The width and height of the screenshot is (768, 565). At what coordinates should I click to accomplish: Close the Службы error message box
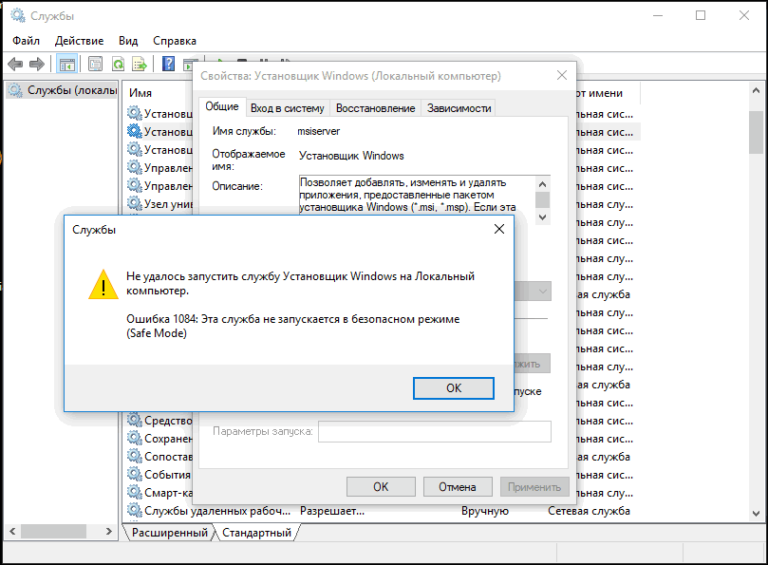499,229
